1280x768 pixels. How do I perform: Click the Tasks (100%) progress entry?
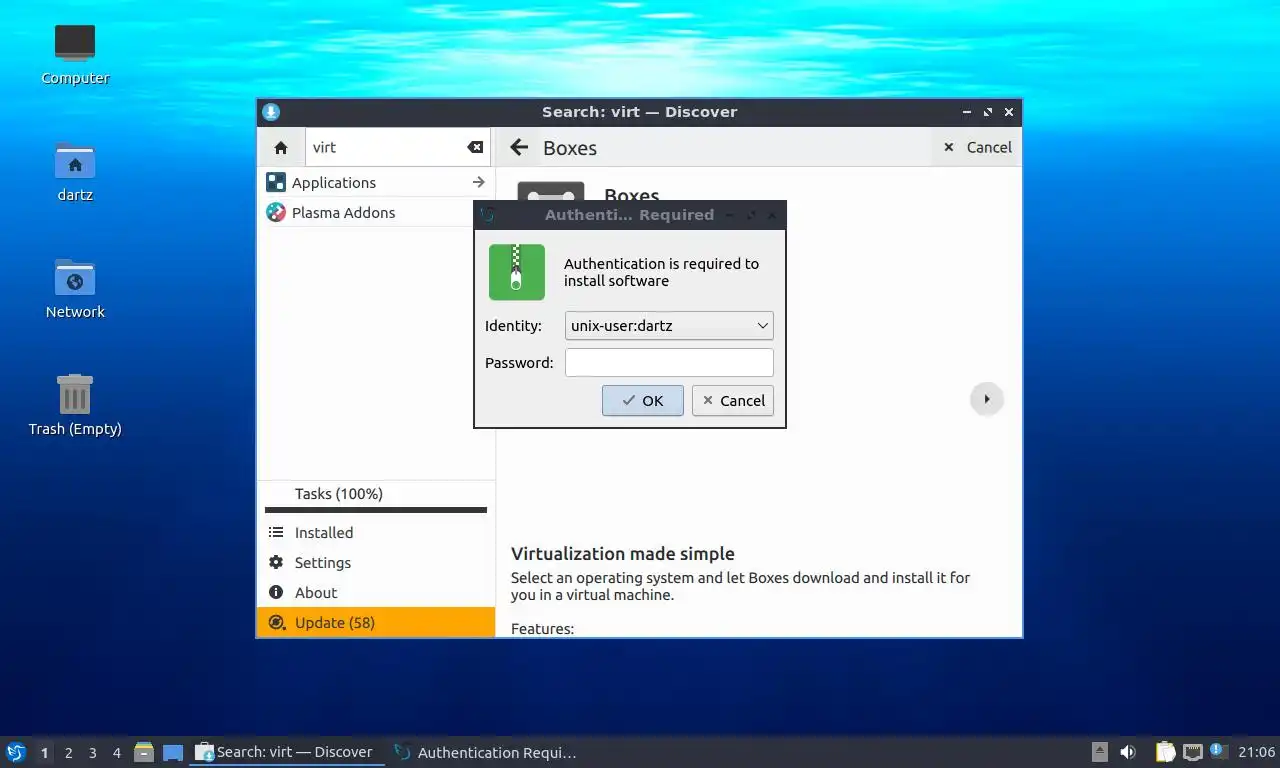coord(376,496)
